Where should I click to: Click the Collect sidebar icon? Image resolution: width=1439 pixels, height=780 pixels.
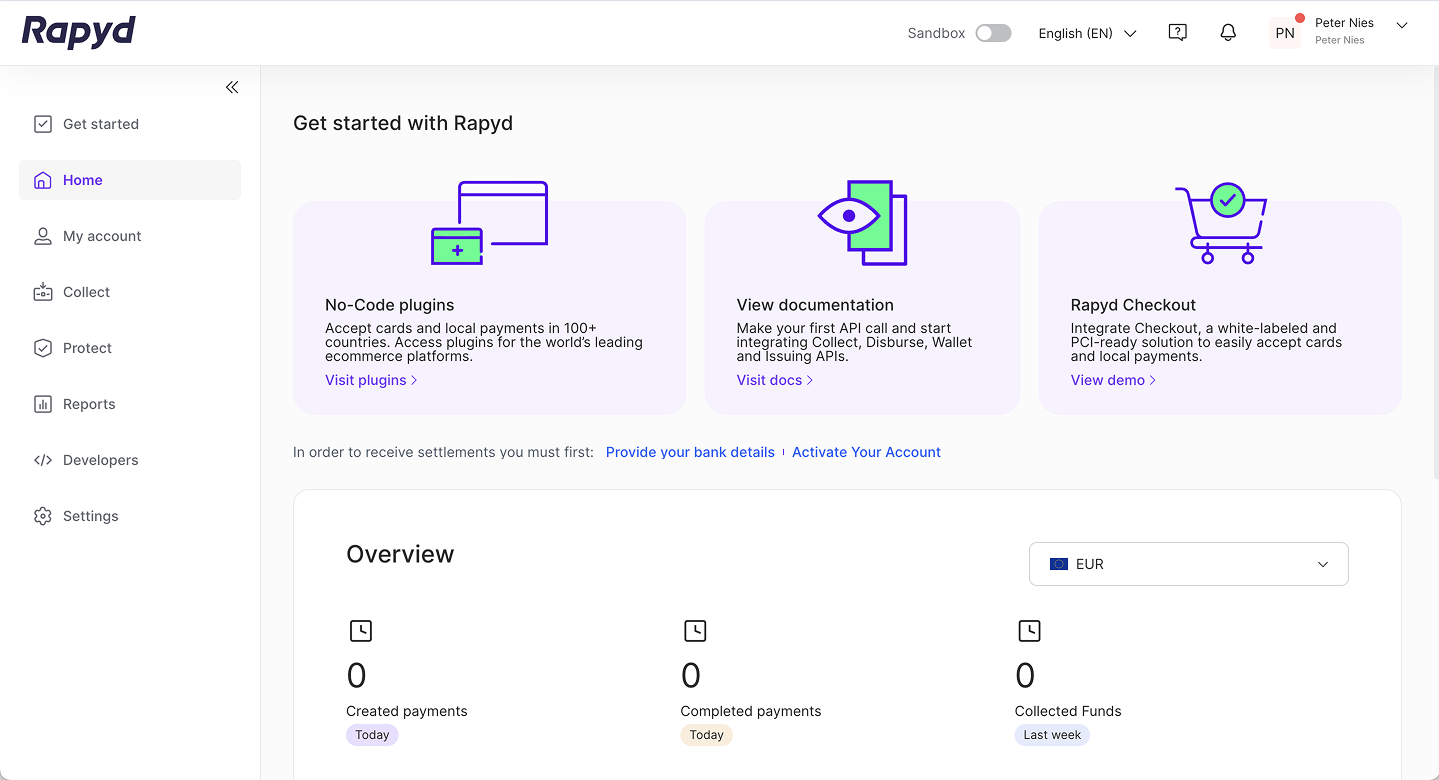[42, 292]
